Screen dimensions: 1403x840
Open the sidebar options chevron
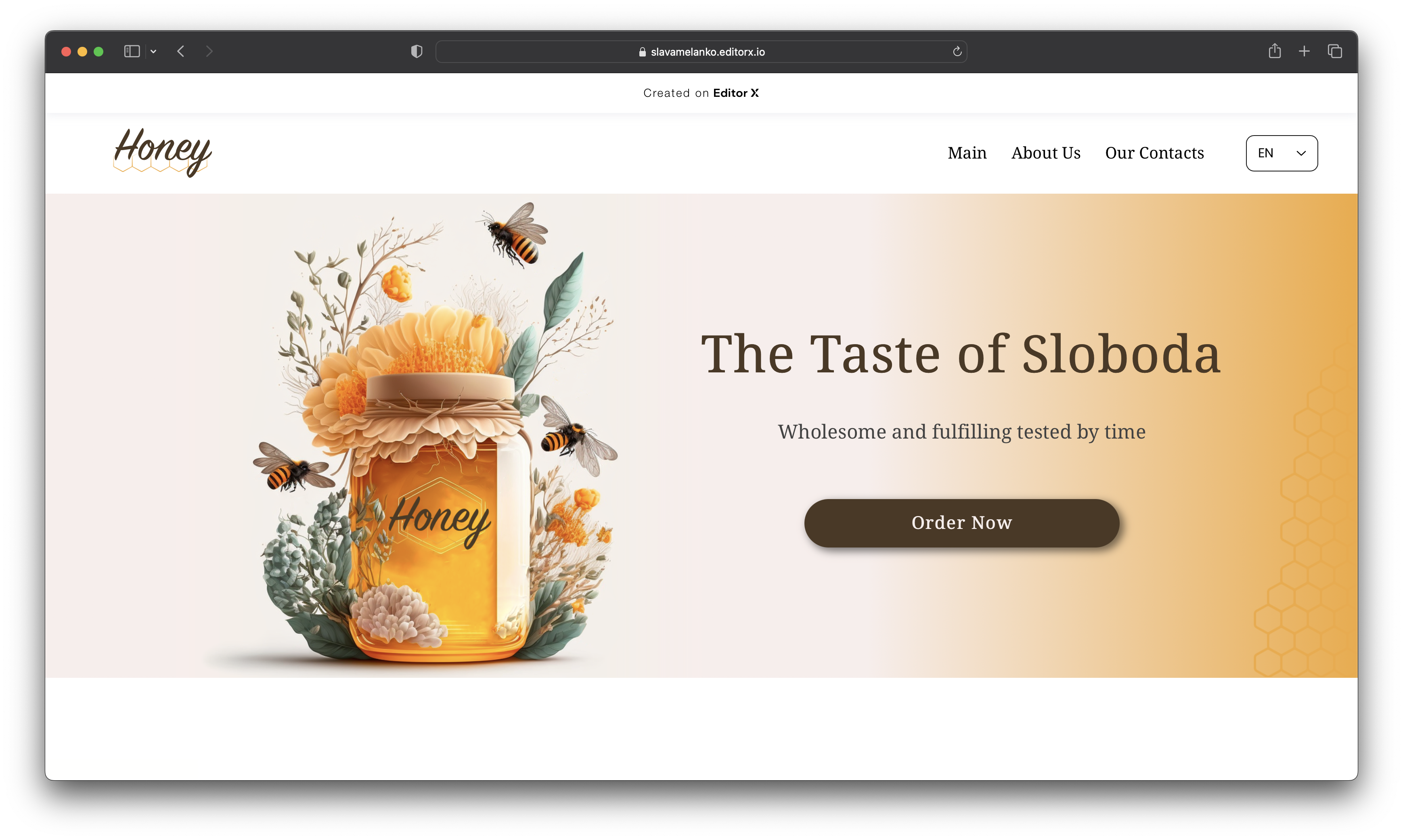click(x=153, y=52)
